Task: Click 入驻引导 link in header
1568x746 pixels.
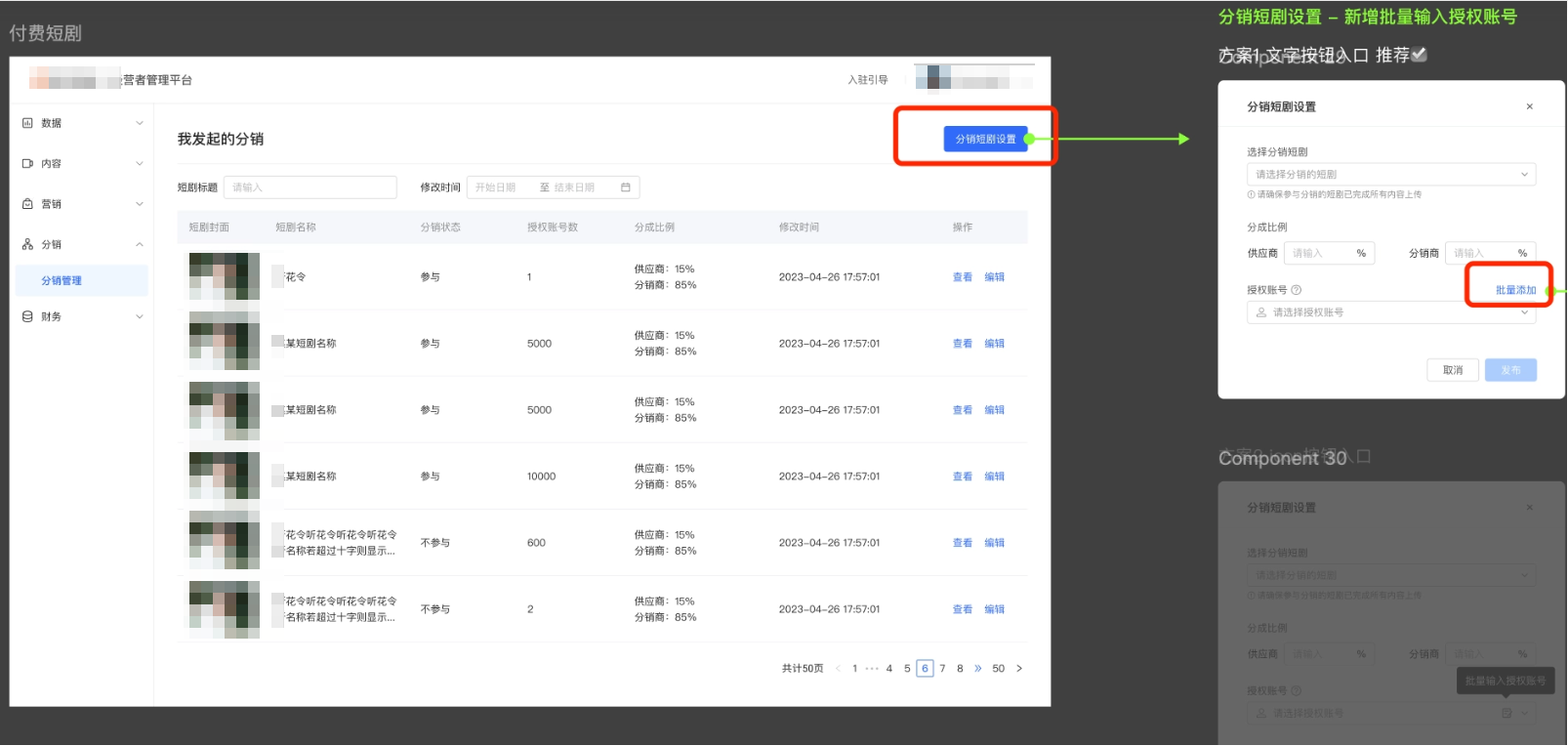Action: pyautogui.click(x=867, y=80)
